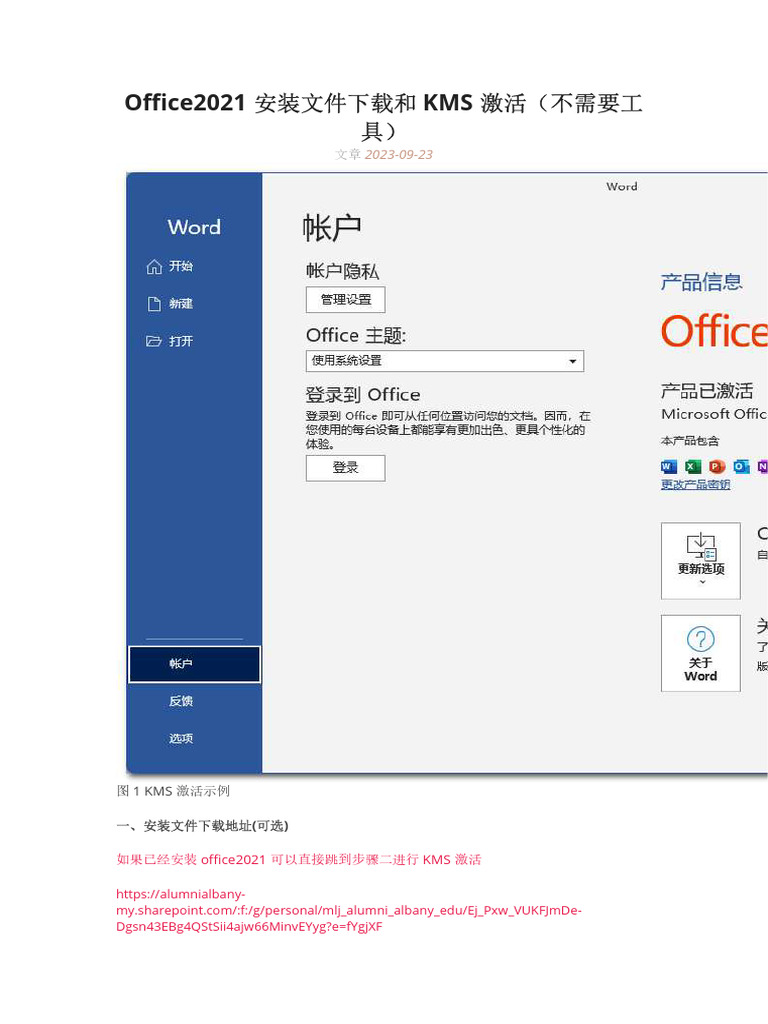Screen dimensions: 768x1024
Task: Click the Excel app icon under 本产品包含
Action: point(693,466)
